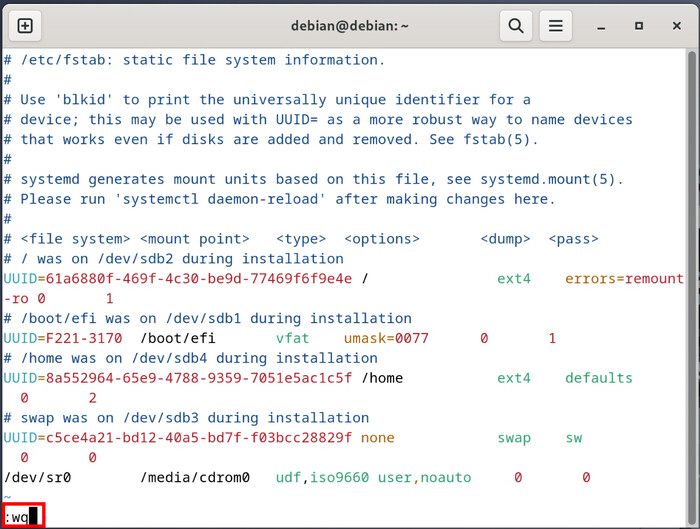This screenshot has height=529, width=700.
Task: Click the 'that works even if disks' comment
Action: (x=271, y=139)
